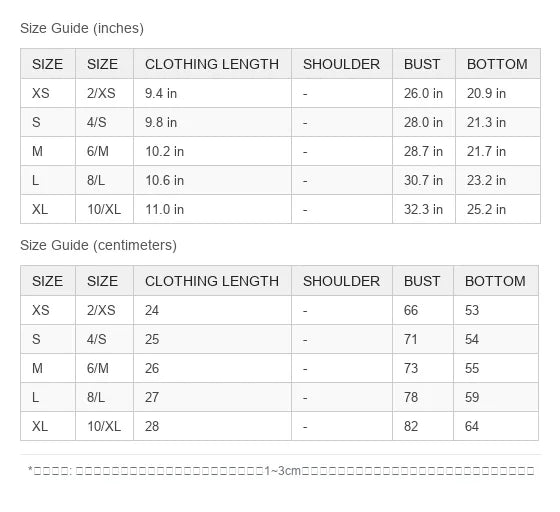Select the SHOULDER header in centimeters table

point(341,281)
